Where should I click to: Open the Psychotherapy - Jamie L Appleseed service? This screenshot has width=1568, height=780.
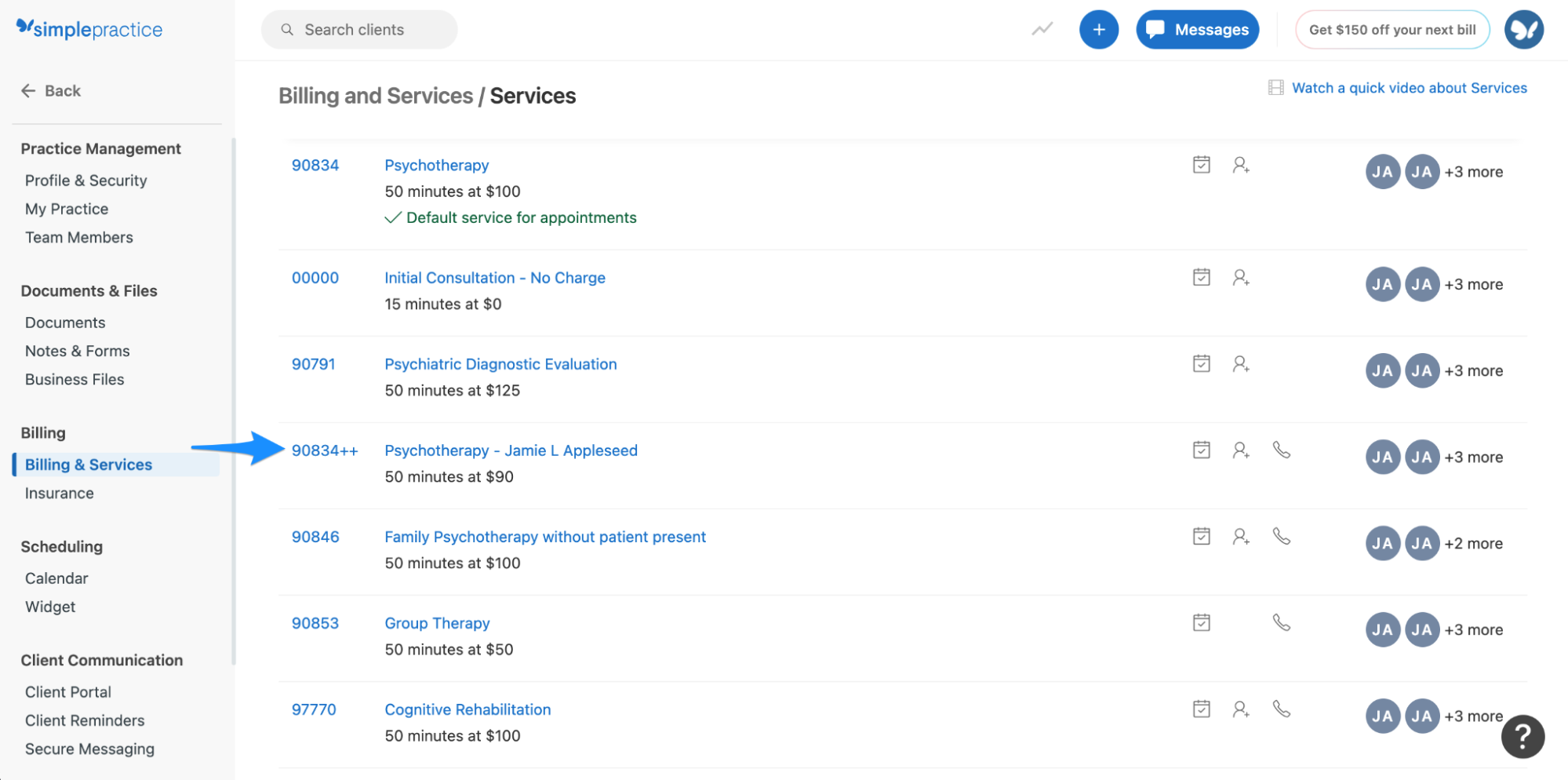[x=511, y=450]
